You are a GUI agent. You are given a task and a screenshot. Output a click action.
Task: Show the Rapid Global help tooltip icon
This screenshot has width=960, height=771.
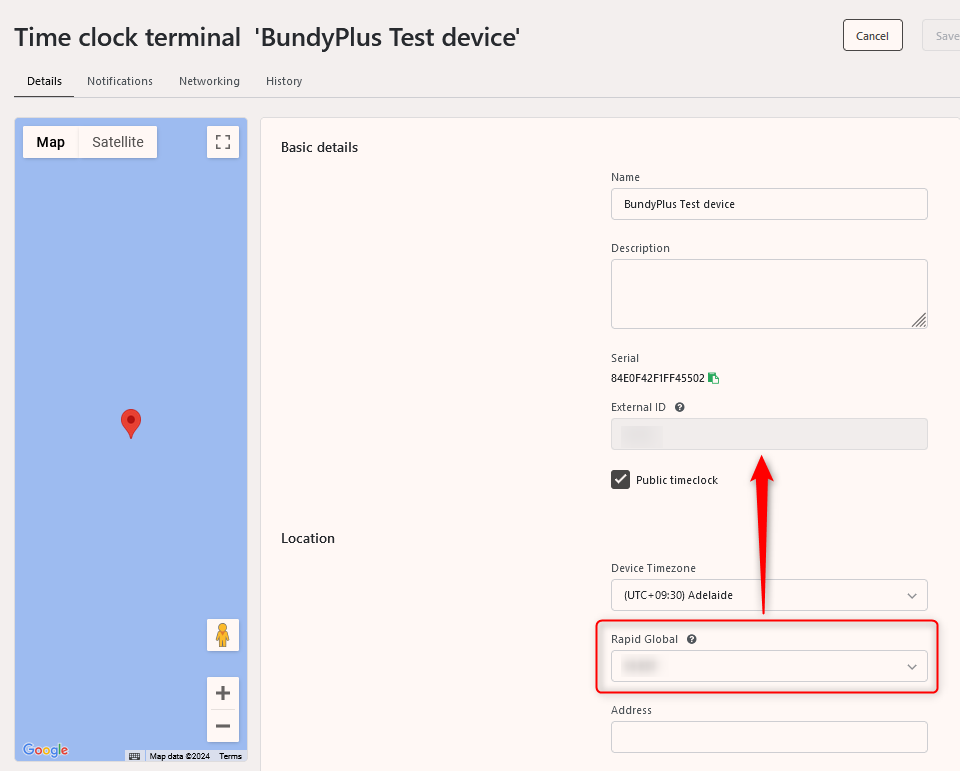(692, 639)
